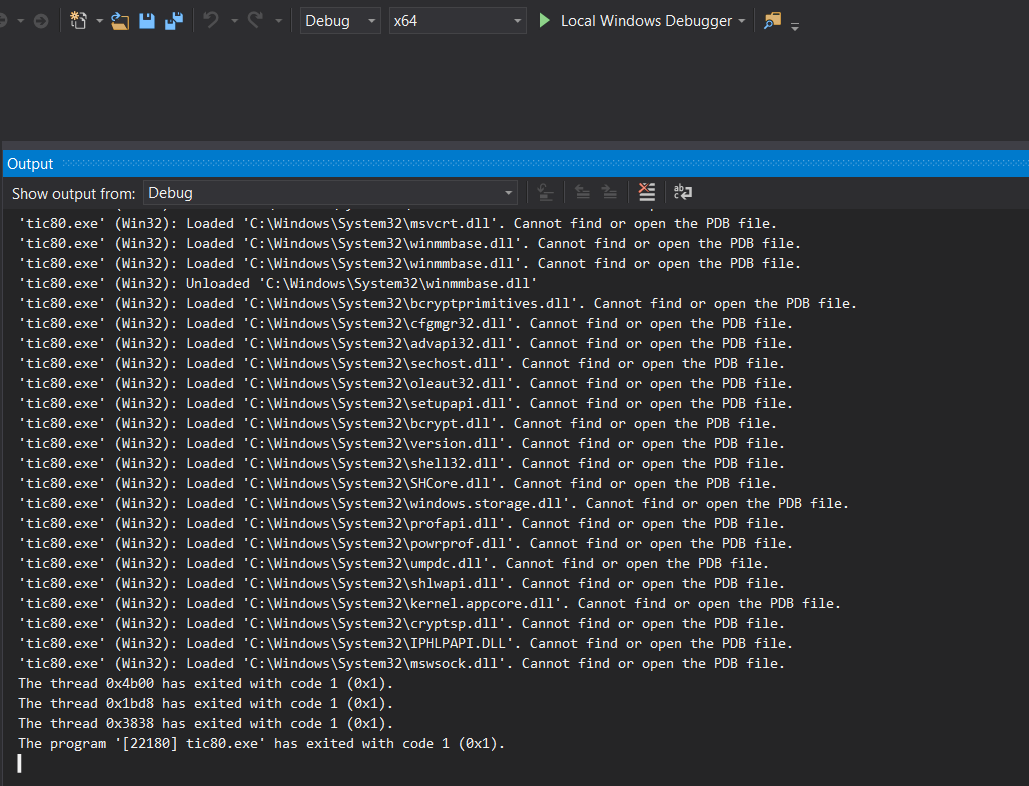Toggle Word Wrap in the Output window
Viewport: 1029px width, 786px height.
682,192
